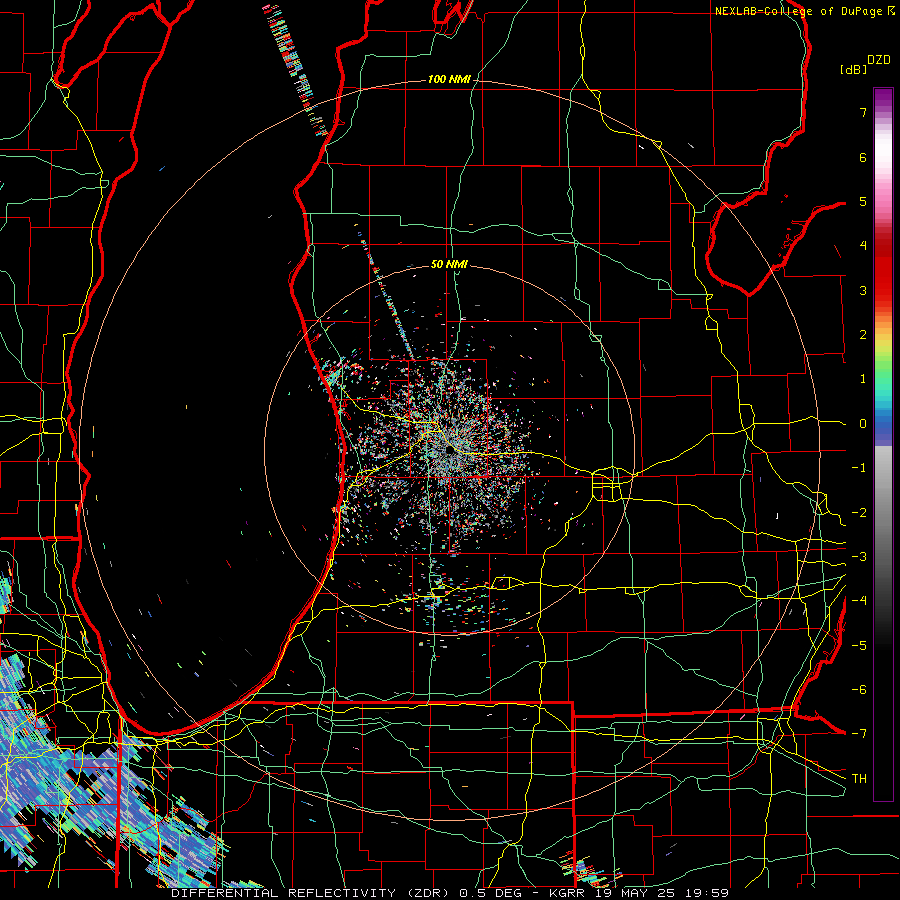Click the DZD legend title
The width and height of the screenshot is (900, 900).
879,60
